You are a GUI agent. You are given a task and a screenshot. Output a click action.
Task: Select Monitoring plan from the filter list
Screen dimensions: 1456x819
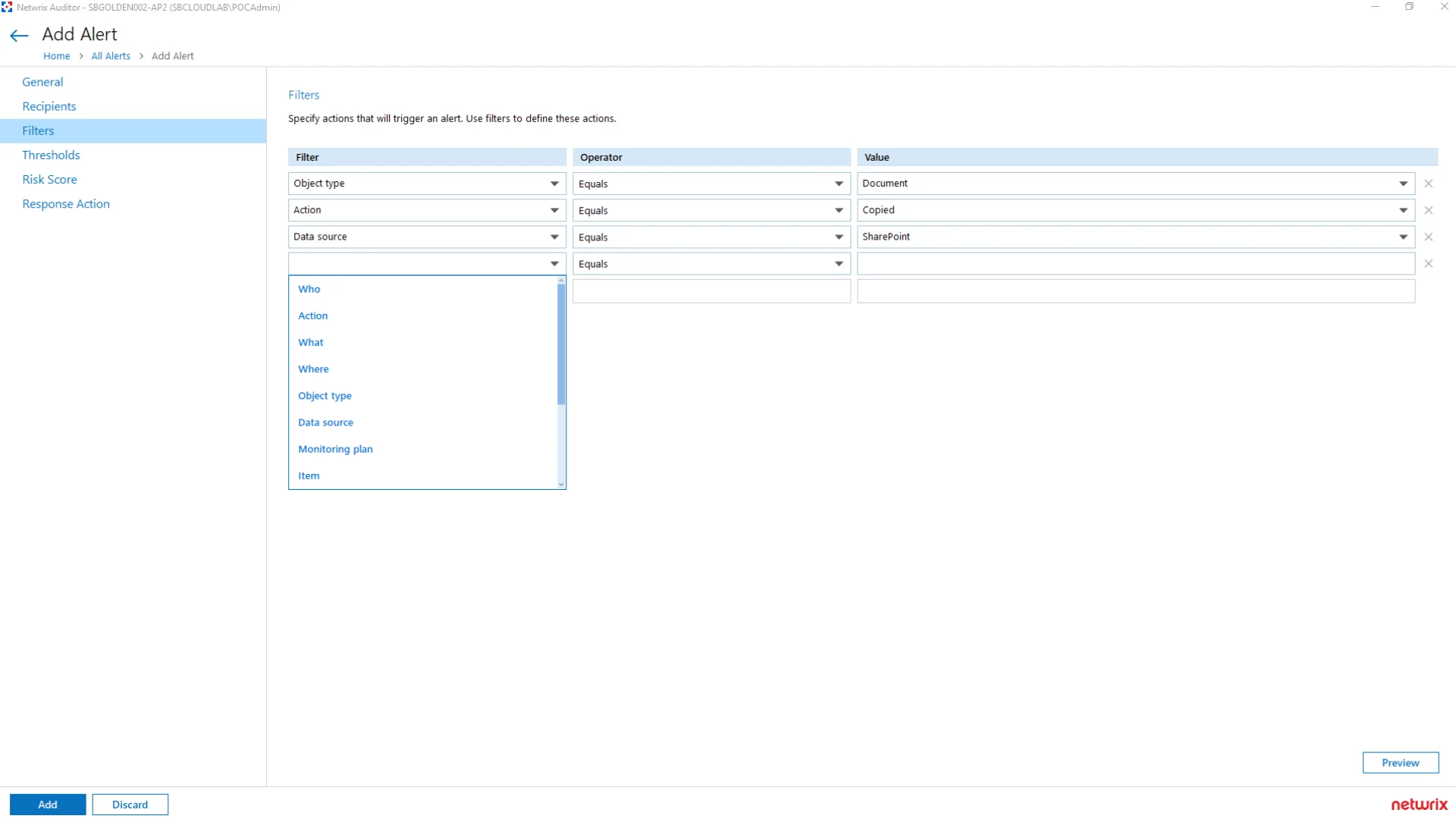pos(423,449)
